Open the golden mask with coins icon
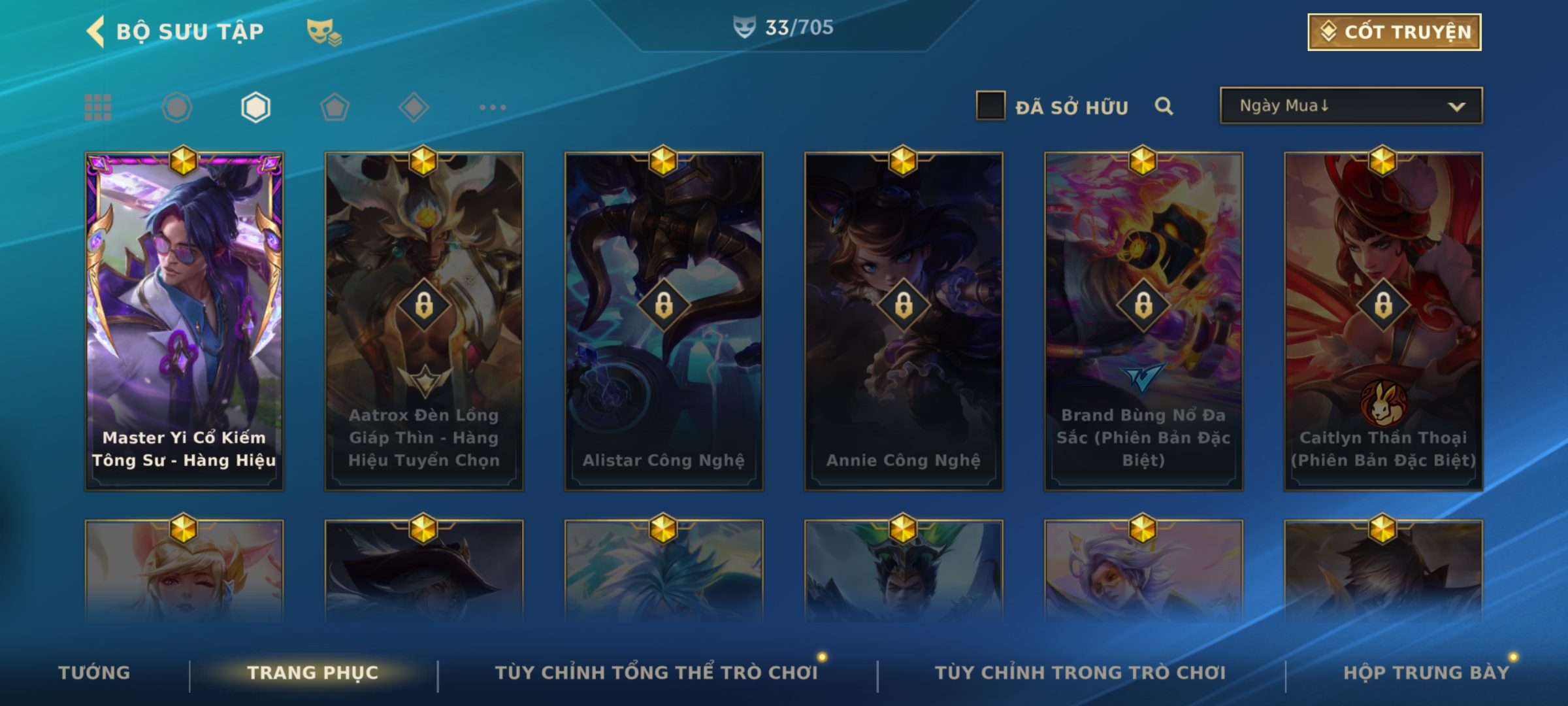 coord(324,32)
